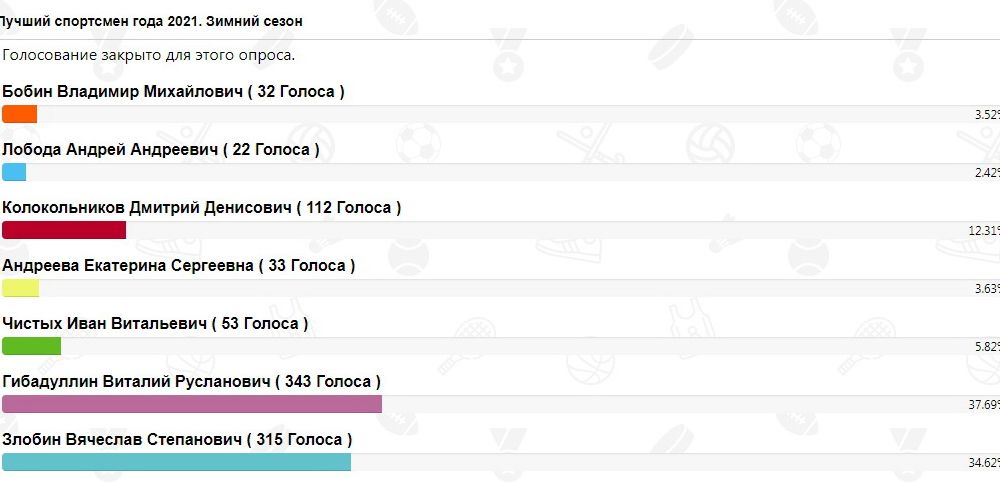Viewport: 1000px width, 483px height.
Task: Click the 12.31% percentage value
Action: click(984, 231)
